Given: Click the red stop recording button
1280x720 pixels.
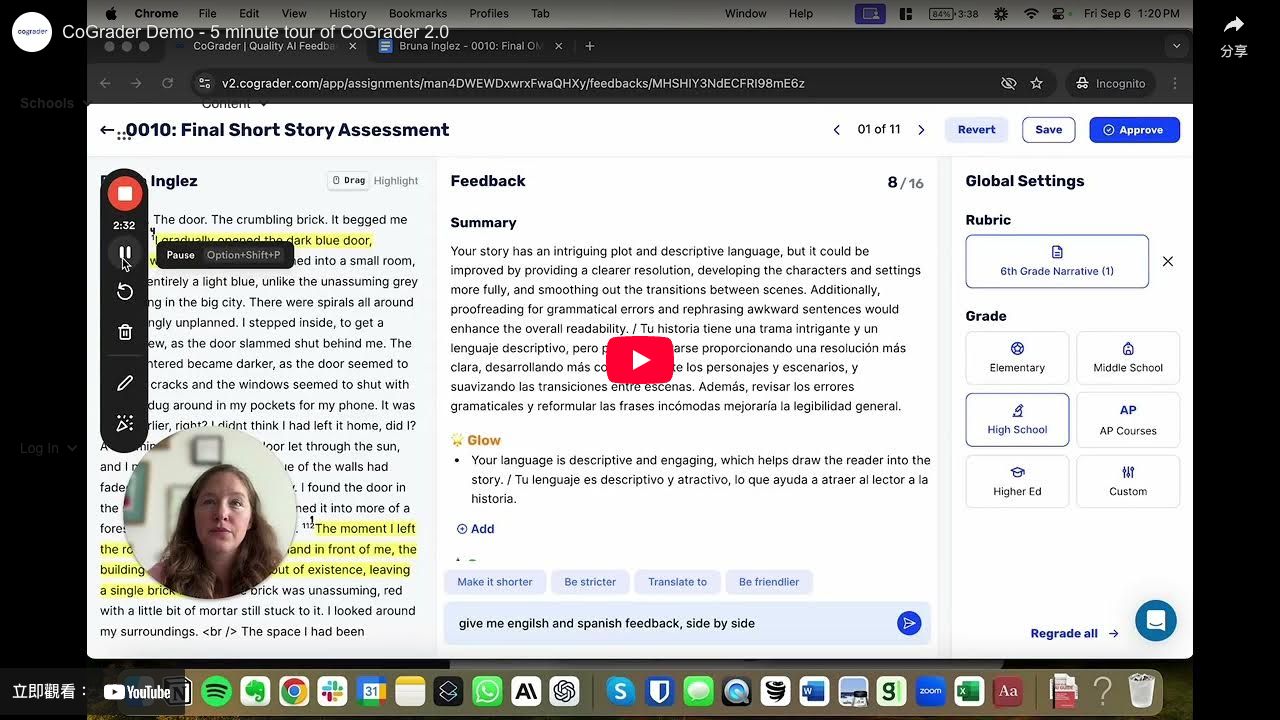Looking at the screenshot, I should [125, 193].
